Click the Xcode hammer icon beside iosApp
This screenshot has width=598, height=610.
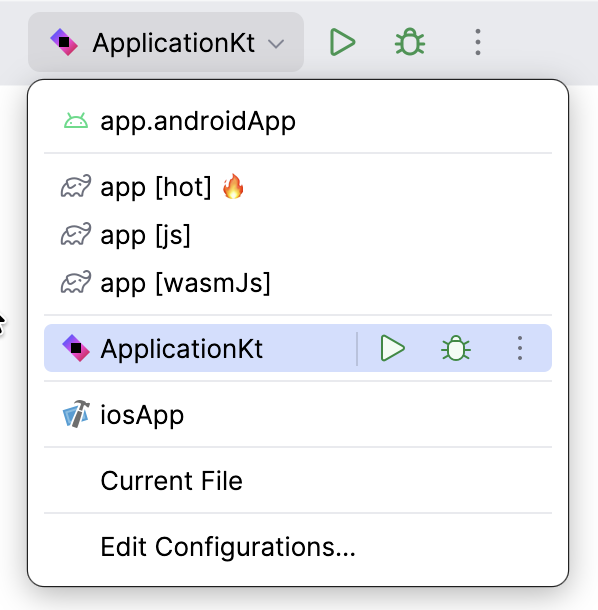pyautogui.click(x=76, y=414)
